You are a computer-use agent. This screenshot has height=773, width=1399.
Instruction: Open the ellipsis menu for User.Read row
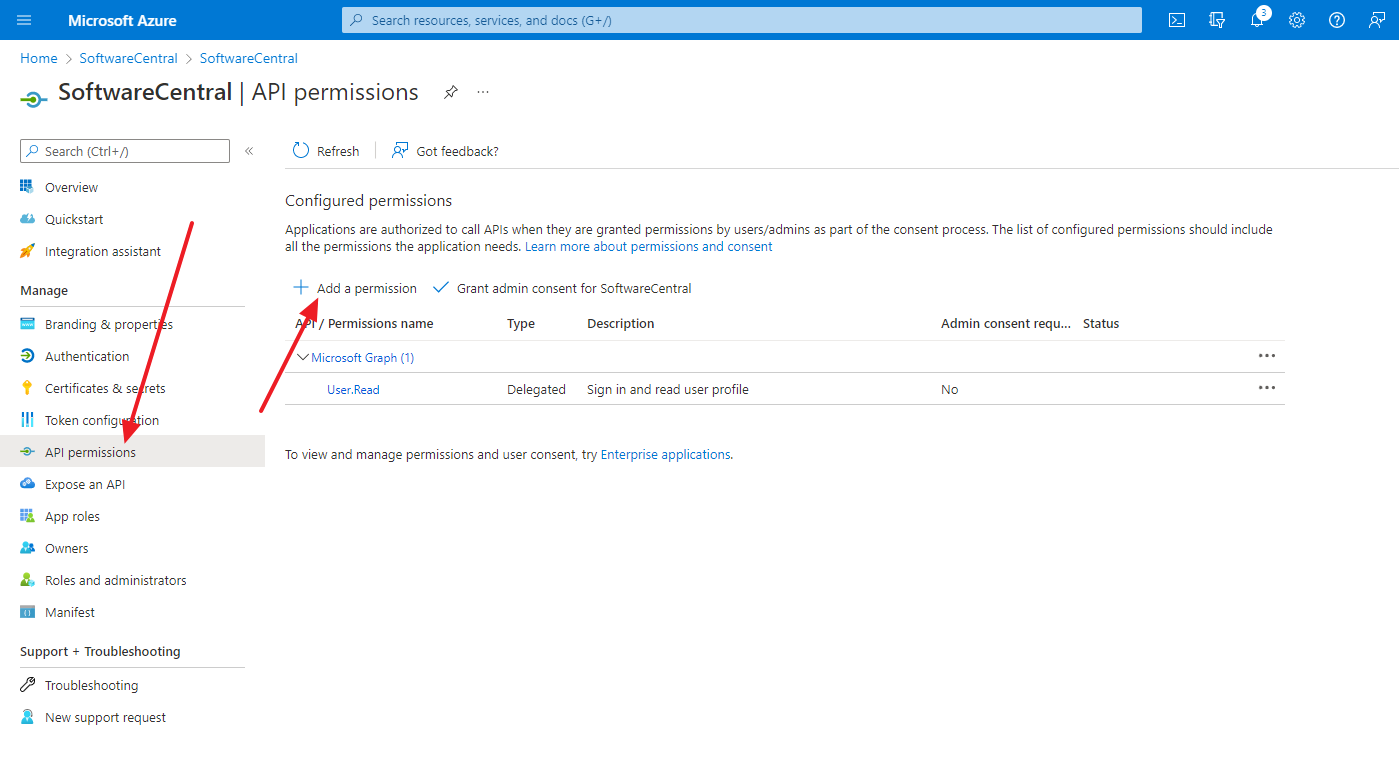pos(1267,388)
